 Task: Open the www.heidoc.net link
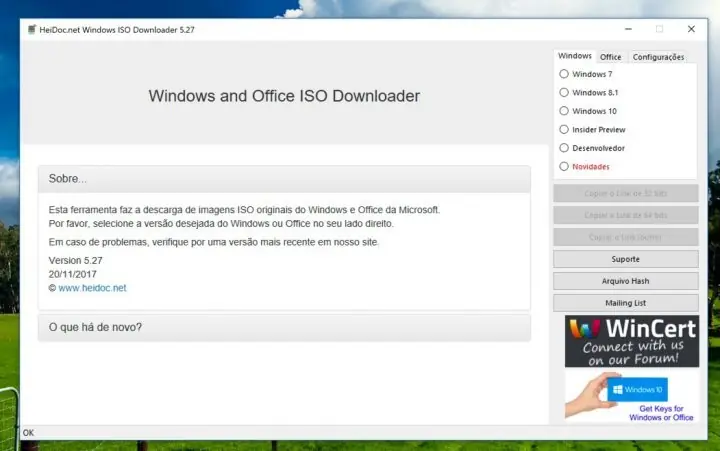tap(92, 288)
